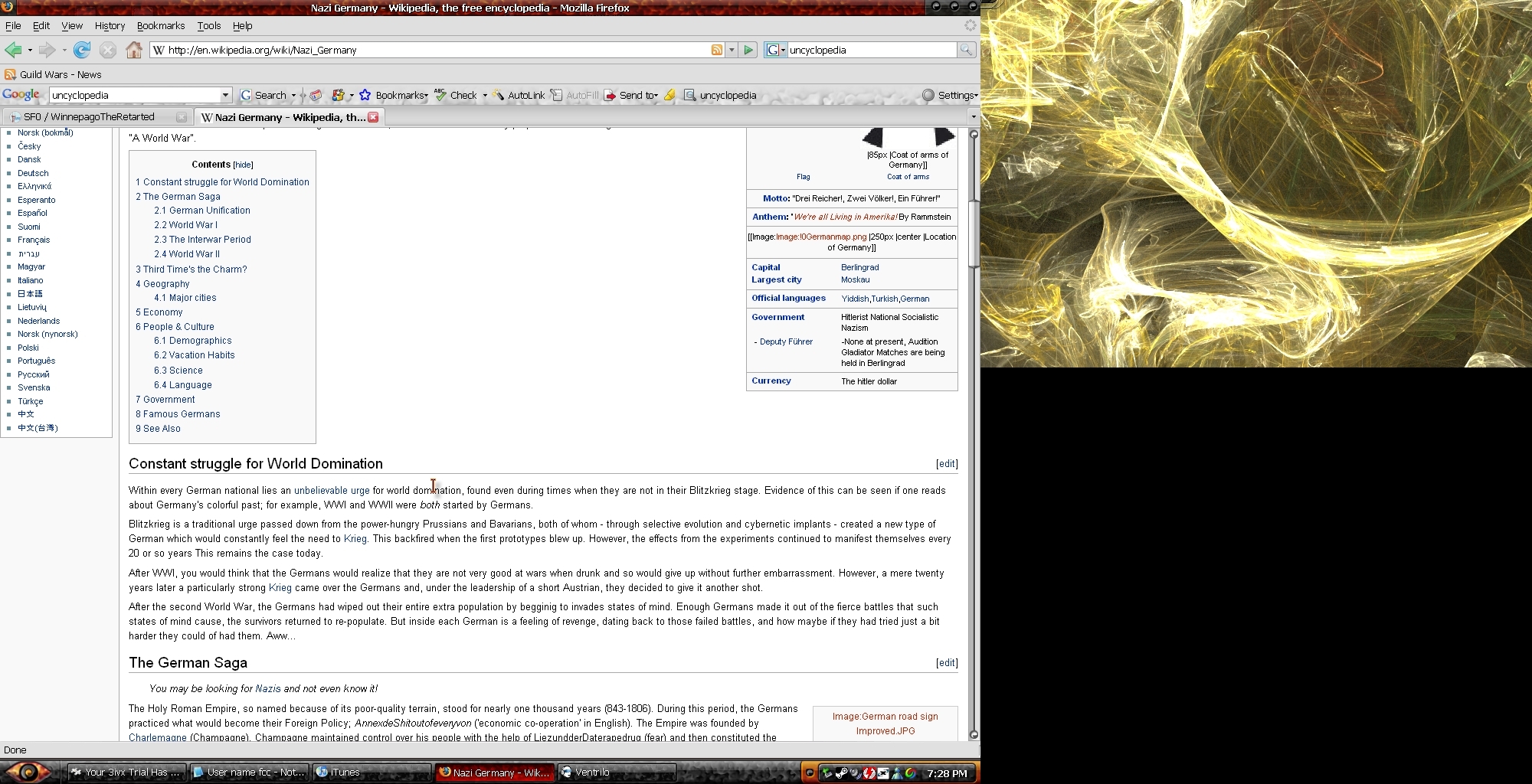
Task: Click the find 'uncyclopedia' word button
Action: (720, 95)
